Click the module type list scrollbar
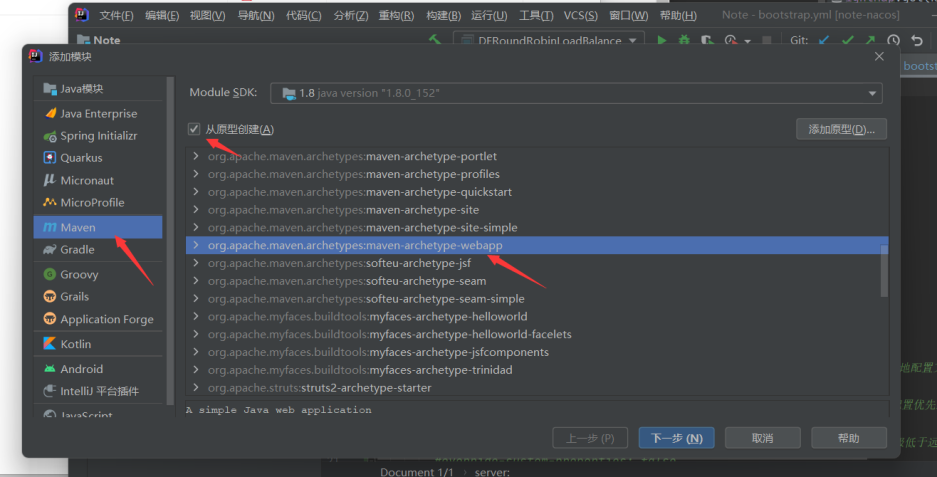 (x=170, y=239)
